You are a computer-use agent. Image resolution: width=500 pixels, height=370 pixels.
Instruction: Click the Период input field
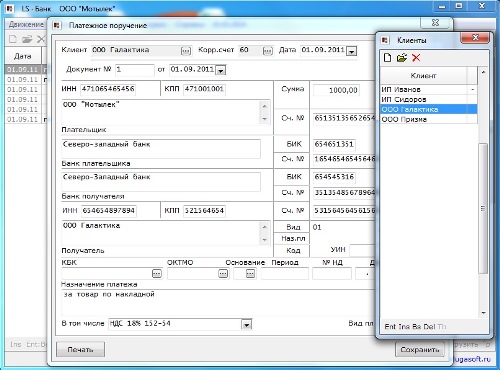(x=285, y=274)
